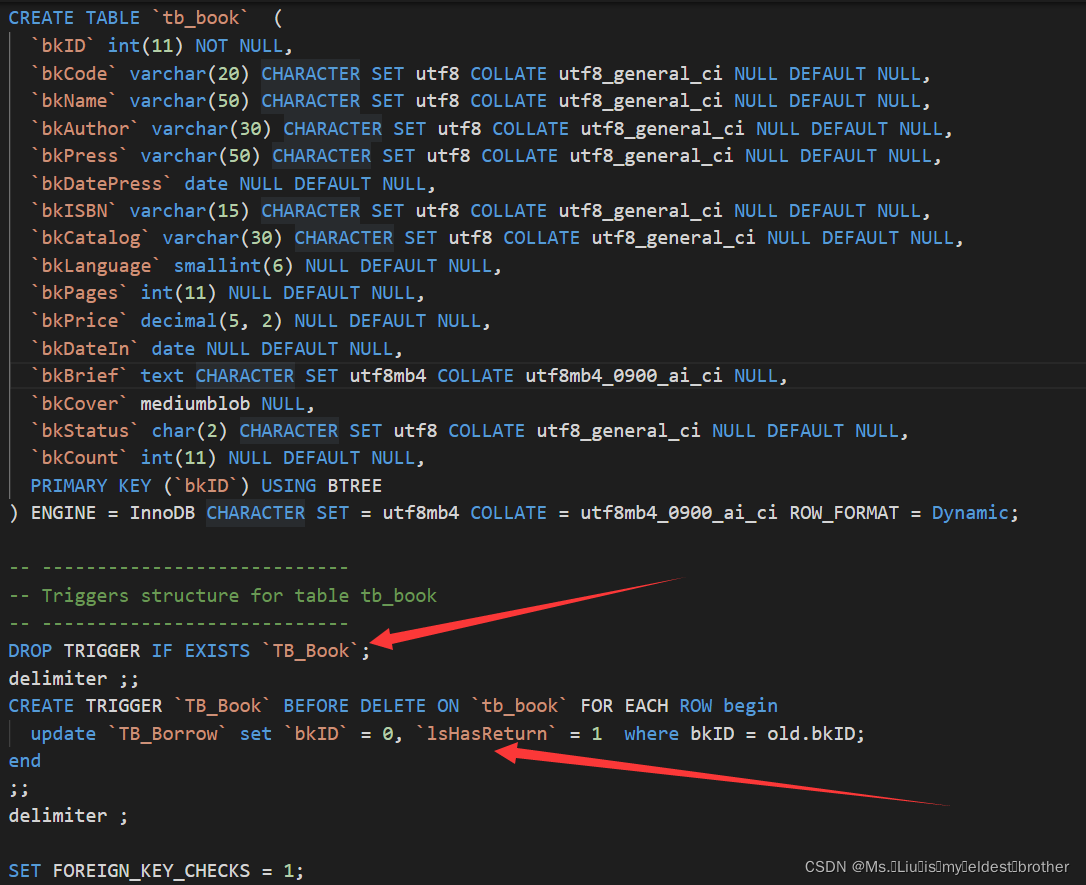This screenshot has width=1086, height=885.
Task: Click utf8mb4_0900_ai_ci on the bkBrief line
Action: point(623,376)
